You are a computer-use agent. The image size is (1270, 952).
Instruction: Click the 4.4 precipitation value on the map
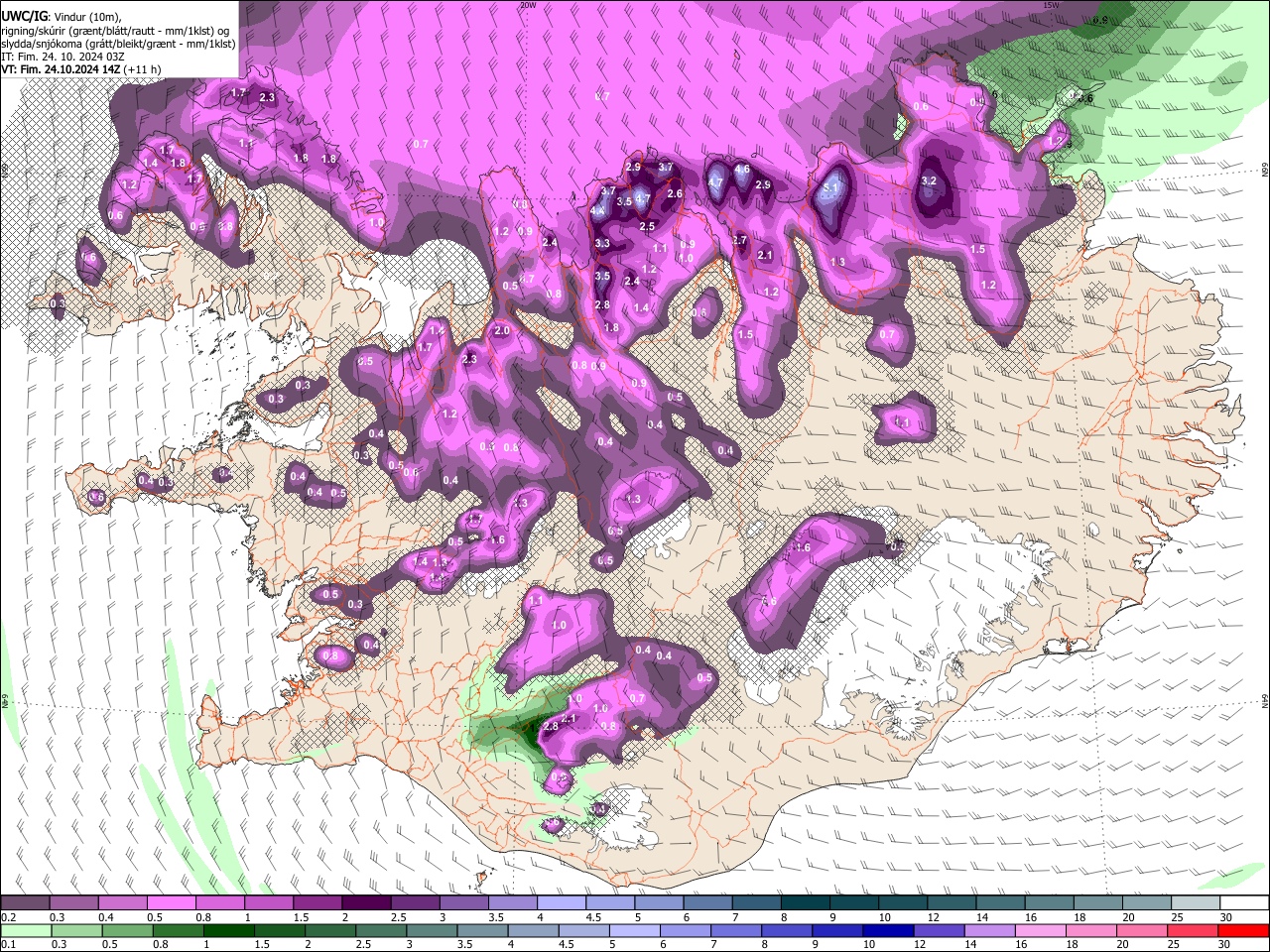click(x=597, y=211)
